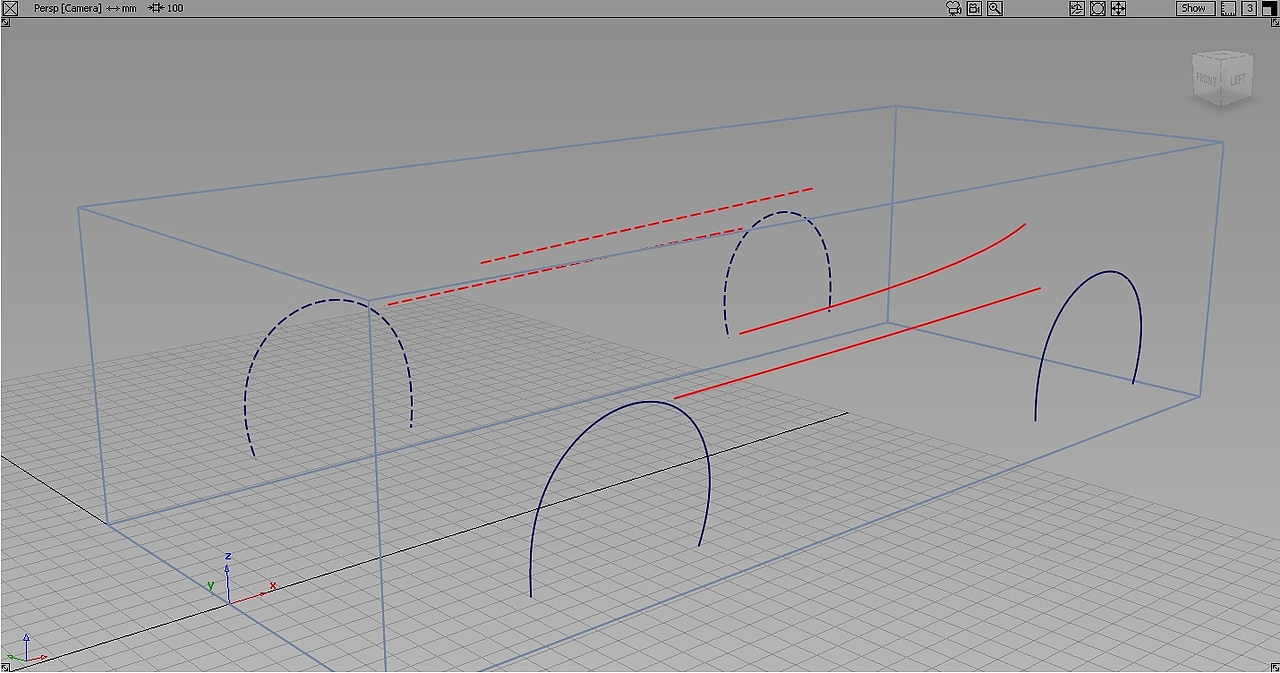Click the top-left corner resize handle

click(5, 22)
